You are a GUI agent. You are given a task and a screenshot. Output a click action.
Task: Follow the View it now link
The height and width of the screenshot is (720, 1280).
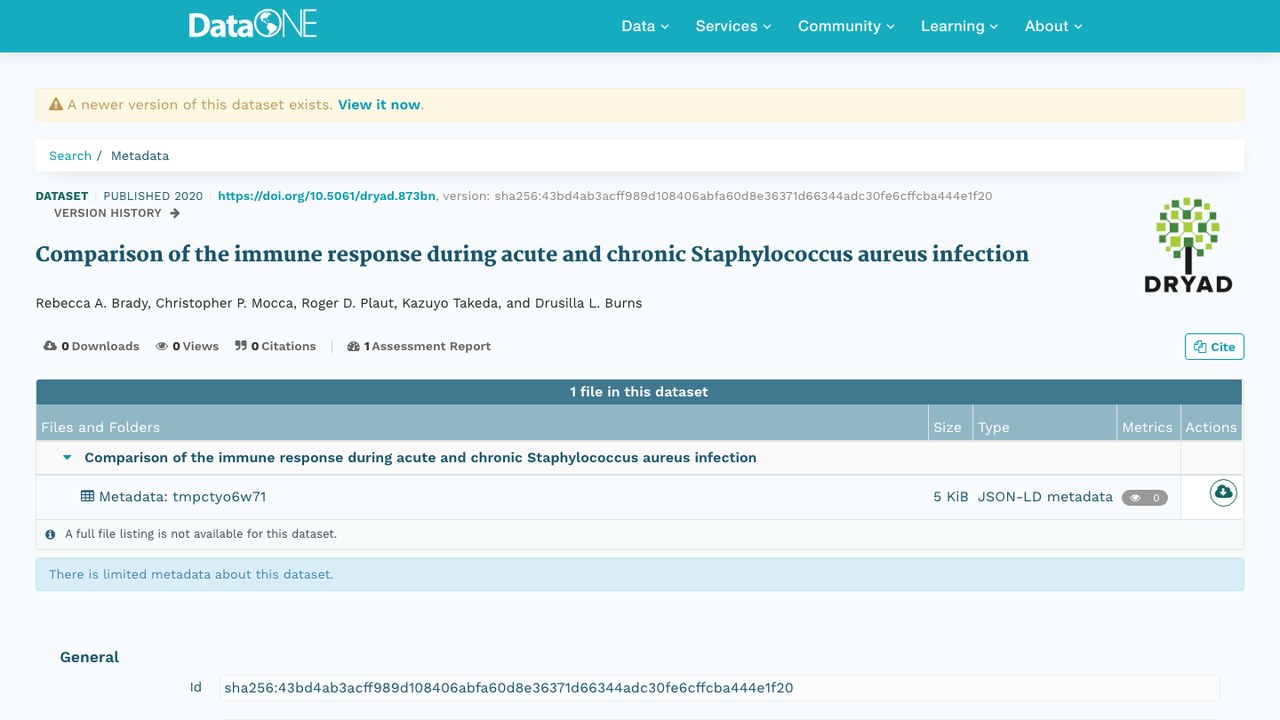pos(379,104)
